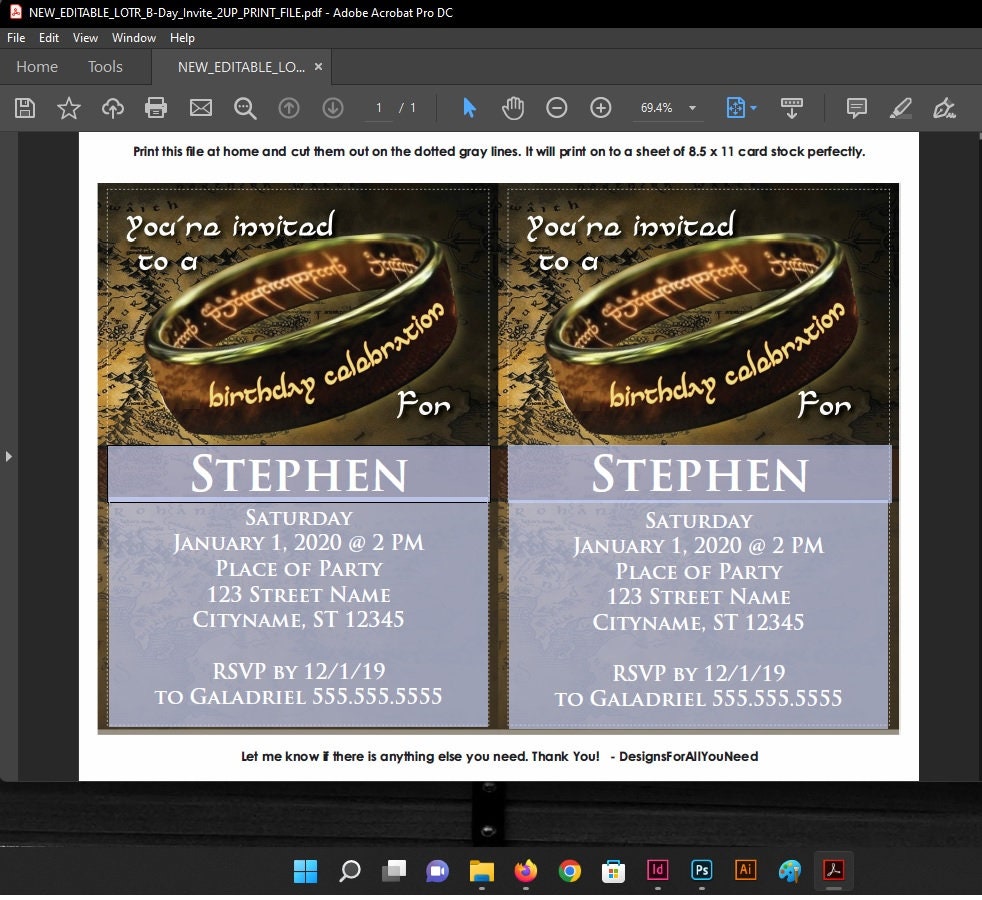The image size is (982, 900).
Task: Open the Home tab
Action: tap(37, 67)
